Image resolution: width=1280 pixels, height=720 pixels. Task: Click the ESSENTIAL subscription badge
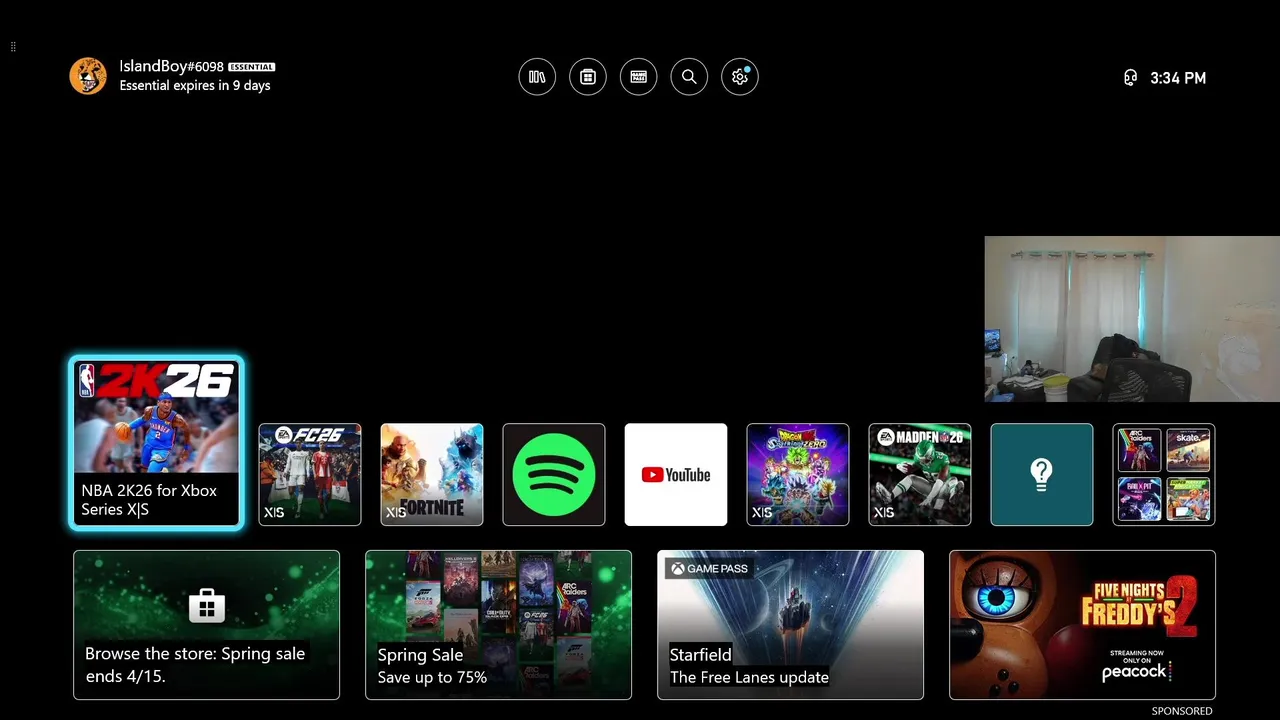coord(251,67)
